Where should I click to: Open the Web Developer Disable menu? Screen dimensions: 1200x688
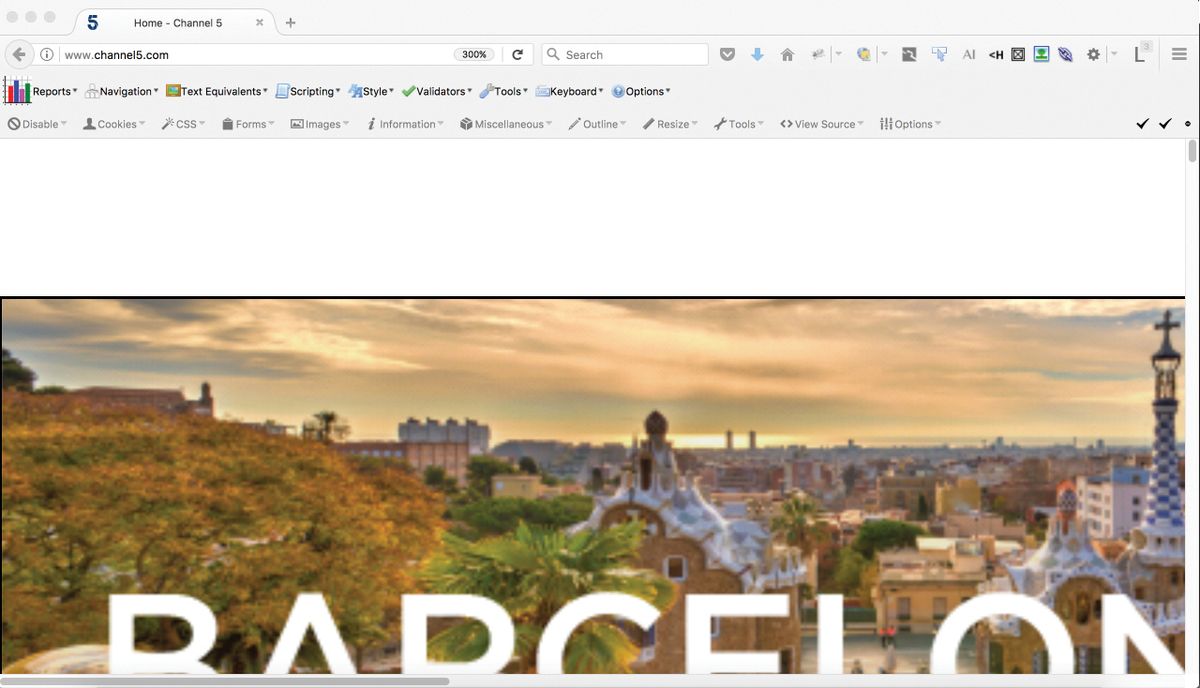click(x=35, y=123)
